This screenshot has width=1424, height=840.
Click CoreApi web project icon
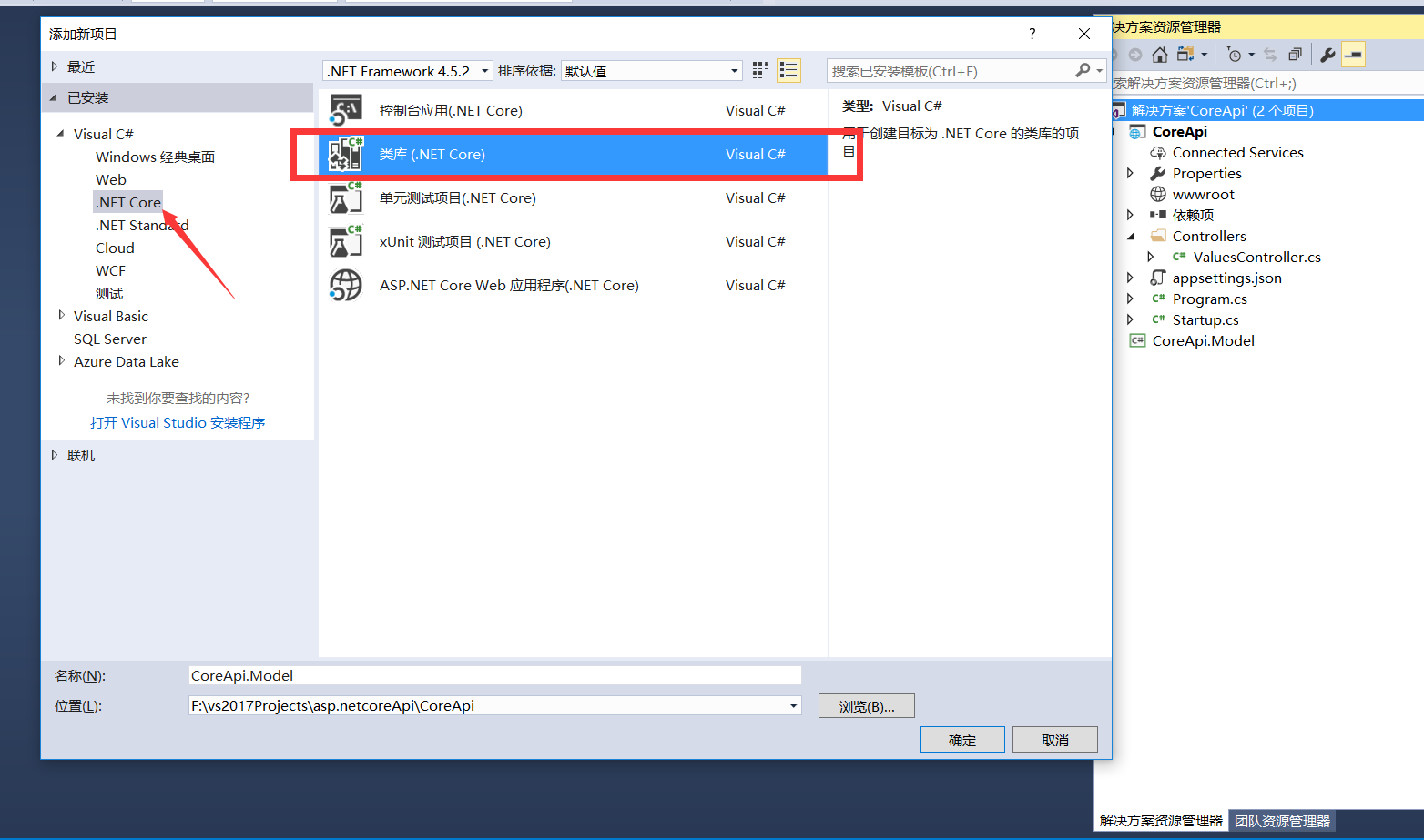coord(1137,132)
